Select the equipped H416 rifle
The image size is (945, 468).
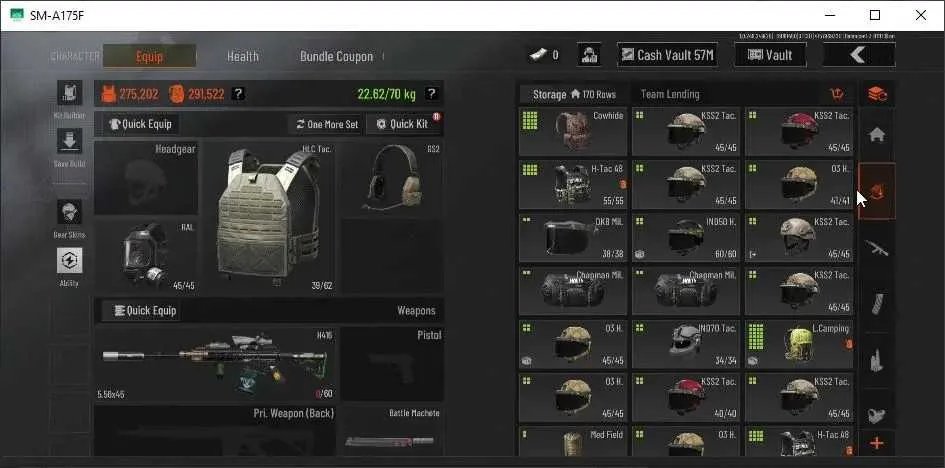coord(216,364)
